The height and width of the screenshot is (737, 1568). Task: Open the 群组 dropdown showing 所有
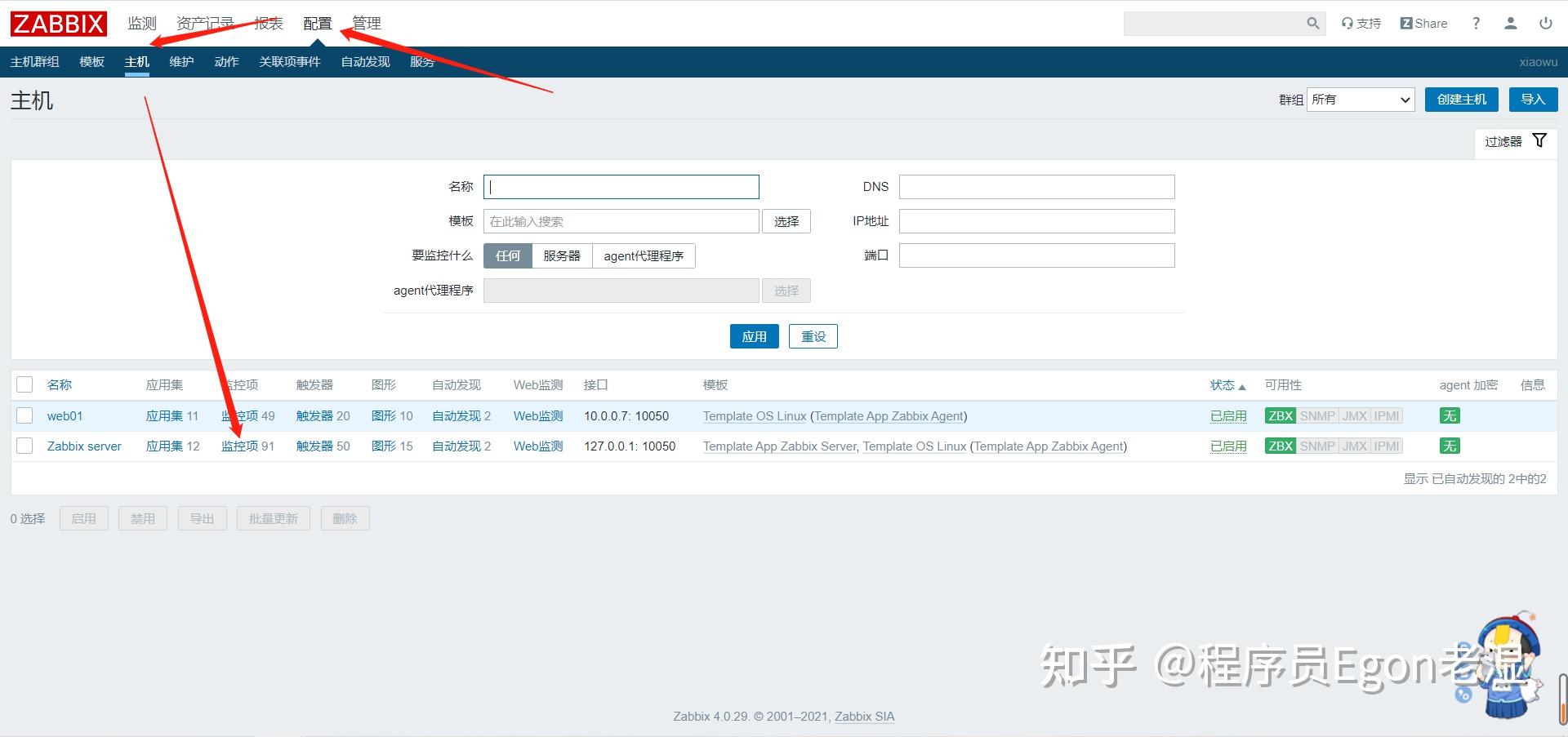click(x=1360, y=99)
